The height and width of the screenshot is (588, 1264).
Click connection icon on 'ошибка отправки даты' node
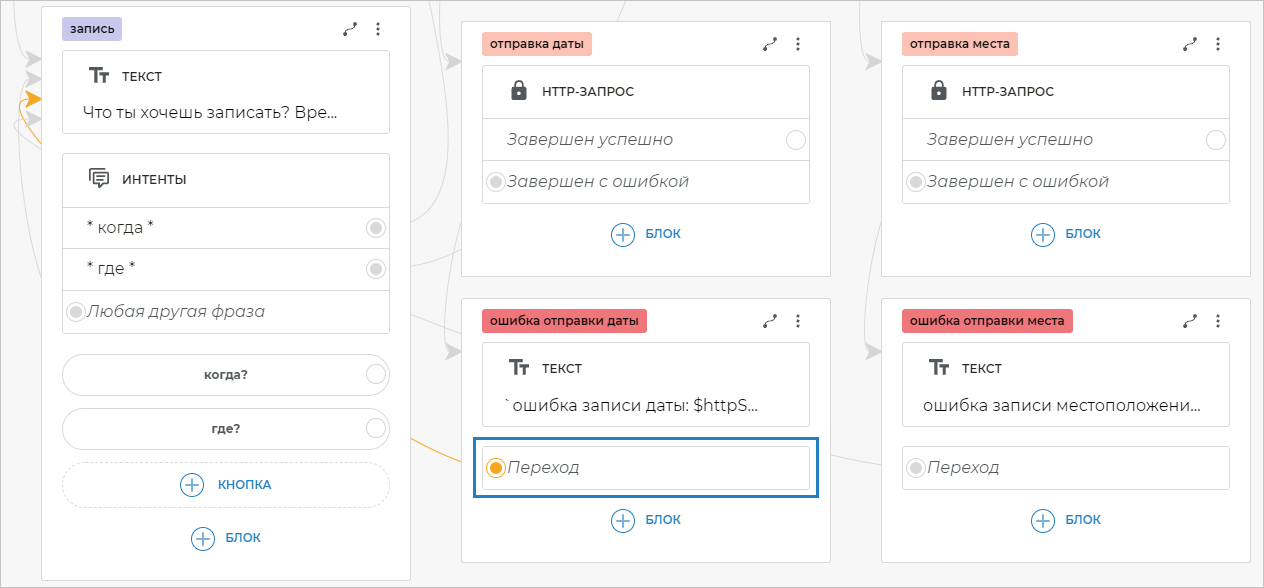769,321
